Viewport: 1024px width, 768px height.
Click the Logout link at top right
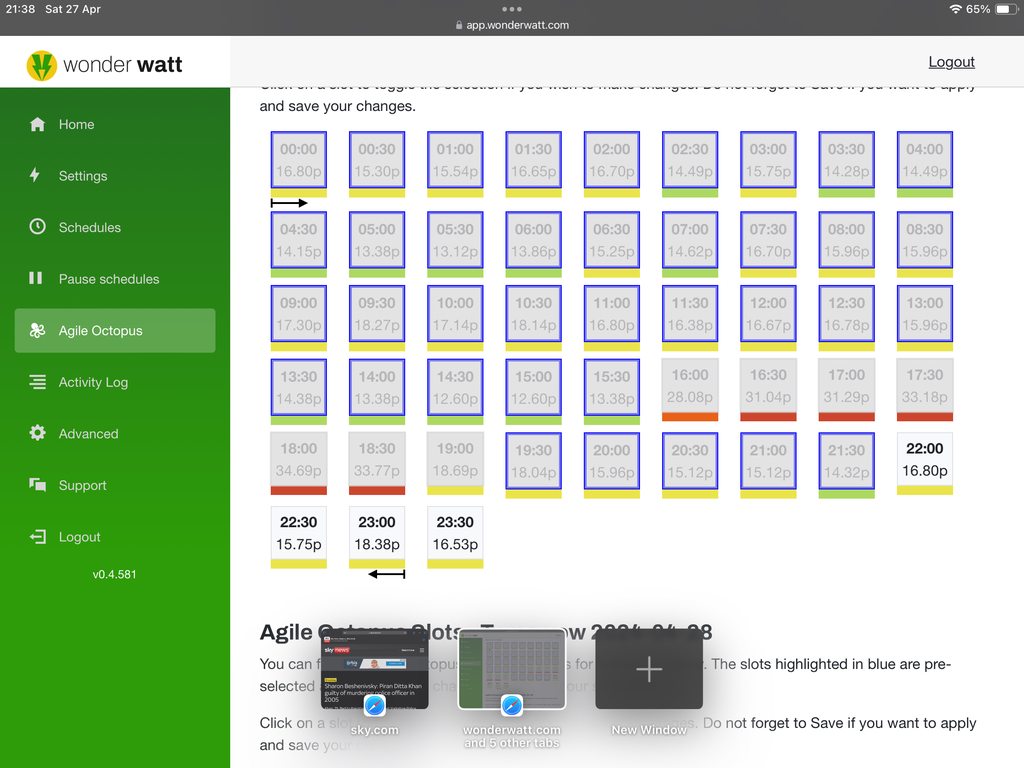click(951, 62)
